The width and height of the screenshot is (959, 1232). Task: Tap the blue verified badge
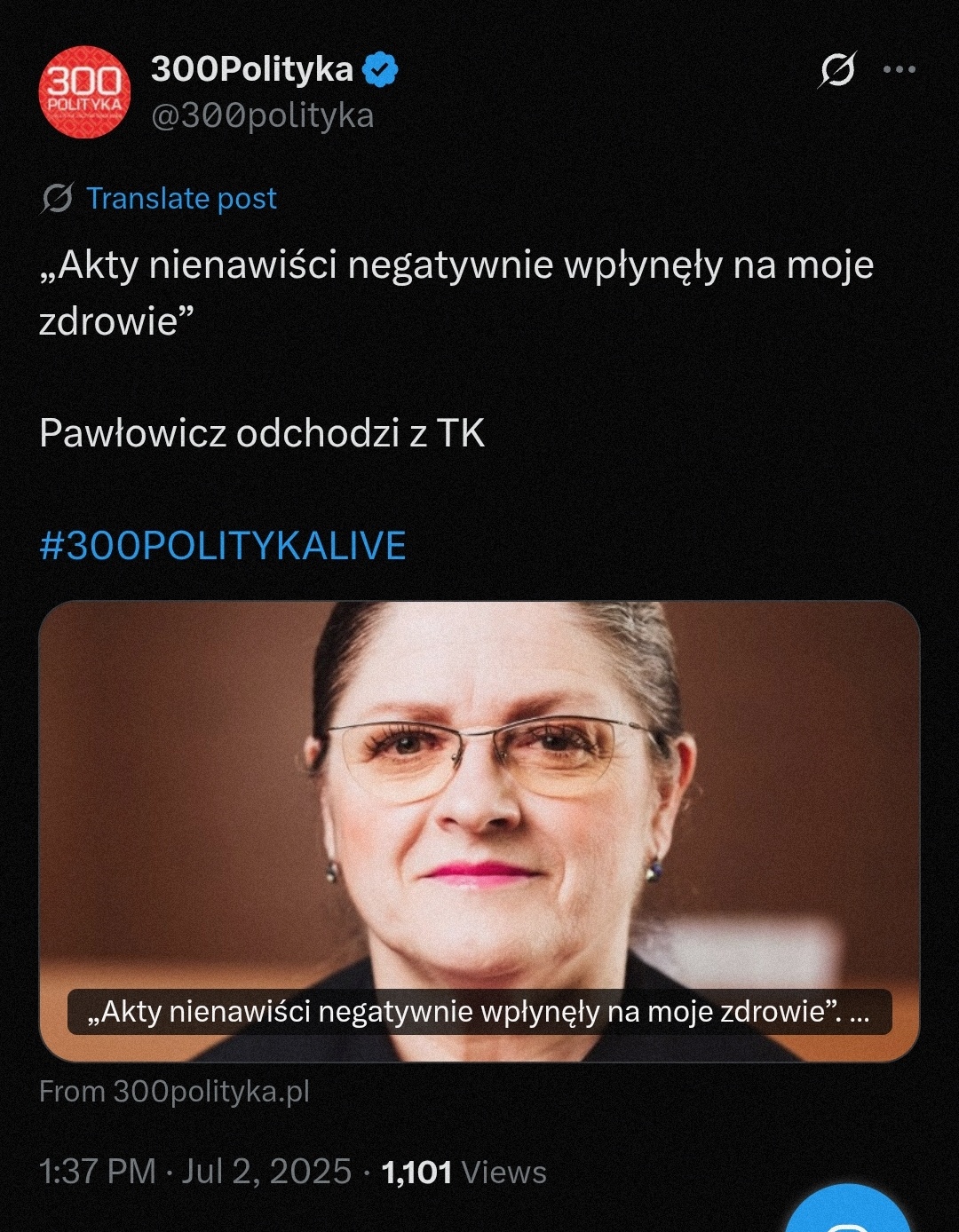pos(381,69)
